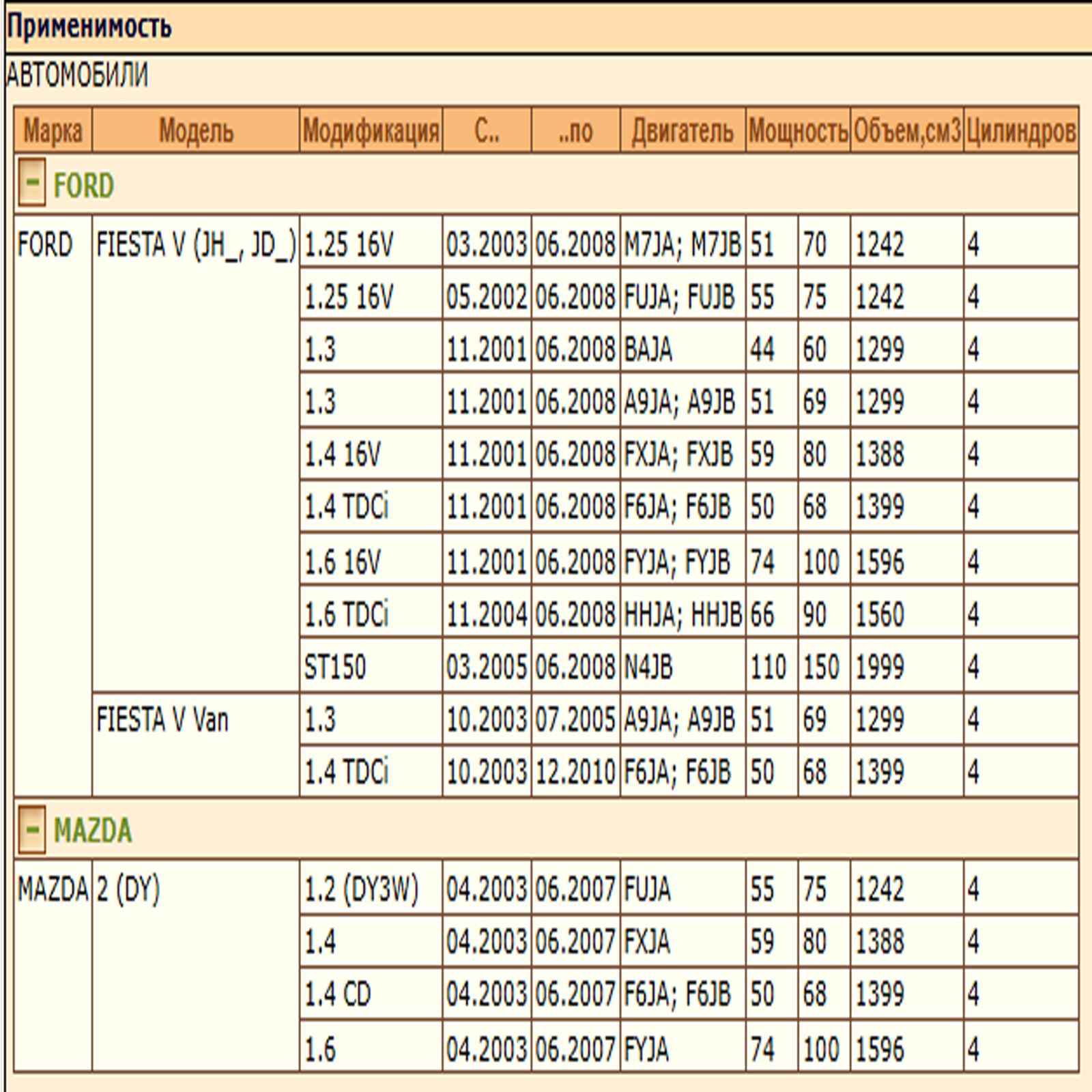Click the Марка column header
The width and height of the screenshot is (1092, 1092).
point(53,130)
